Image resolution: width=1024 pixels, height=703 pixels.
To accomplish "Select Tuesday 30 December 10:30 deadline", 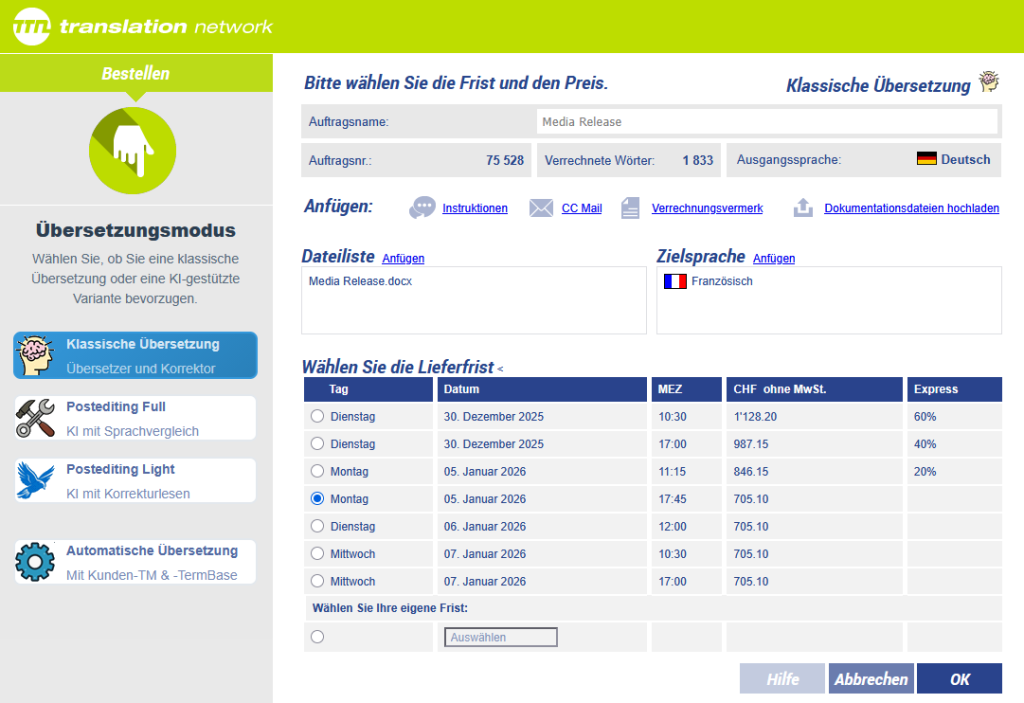I will [x=318, y=416].
